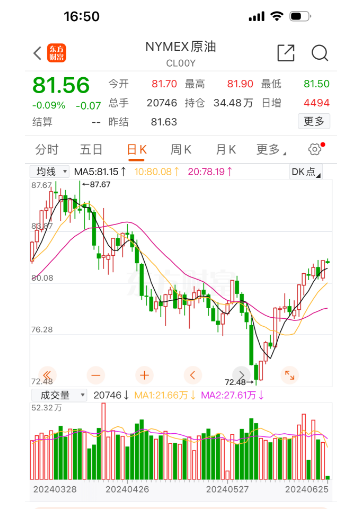Viewport: 360px width, 509px height.
Task: Open the share/export icon
Action: 286,53
